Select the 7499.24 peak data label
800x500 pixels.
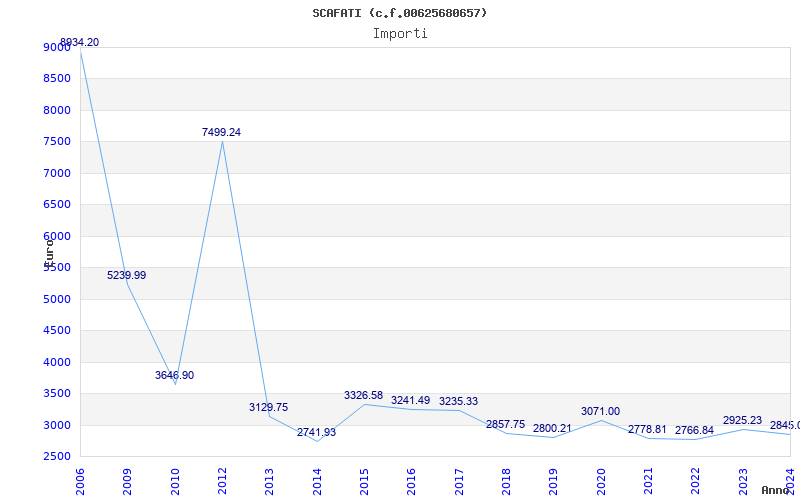(222, 132)
